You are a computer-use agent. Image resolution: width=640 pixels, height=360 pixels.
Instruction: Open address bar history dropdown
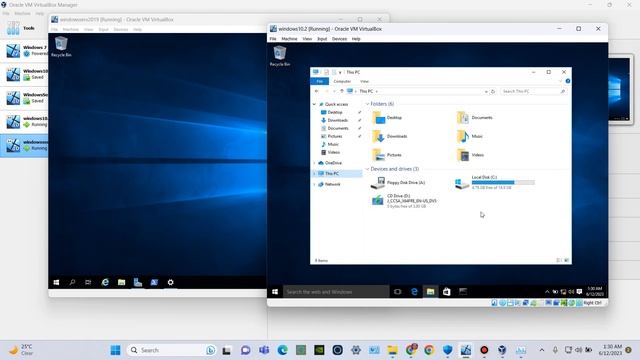coord(486,91)
